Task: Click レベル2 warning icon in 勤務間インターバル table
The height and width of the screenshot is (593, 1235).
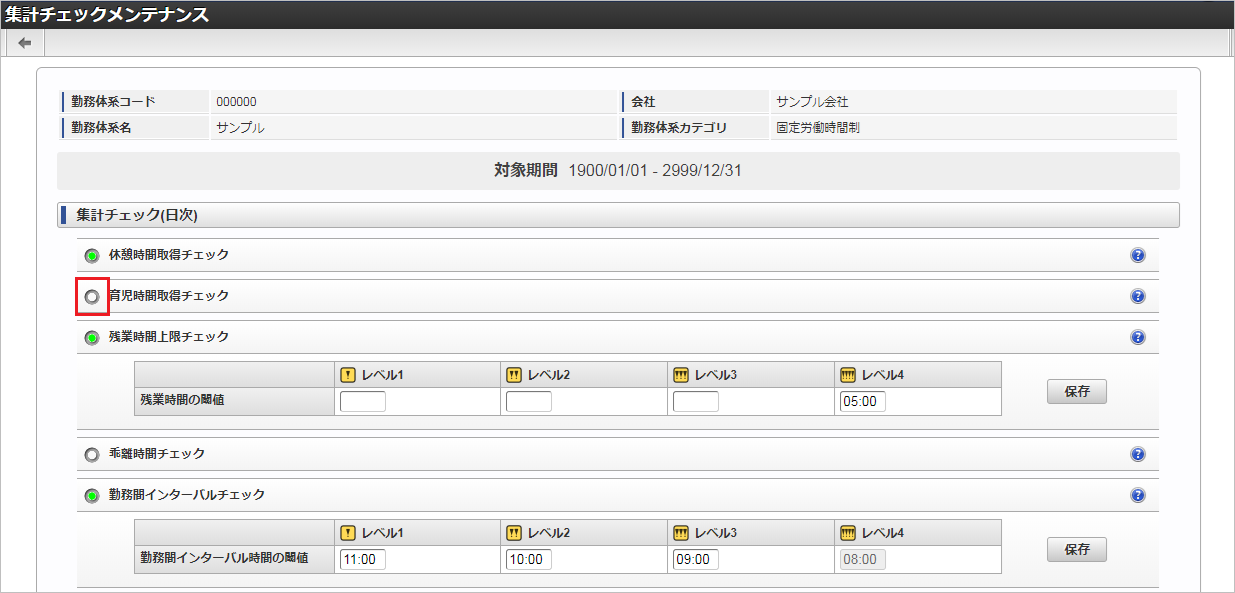Action: click(x=514, y=532)
